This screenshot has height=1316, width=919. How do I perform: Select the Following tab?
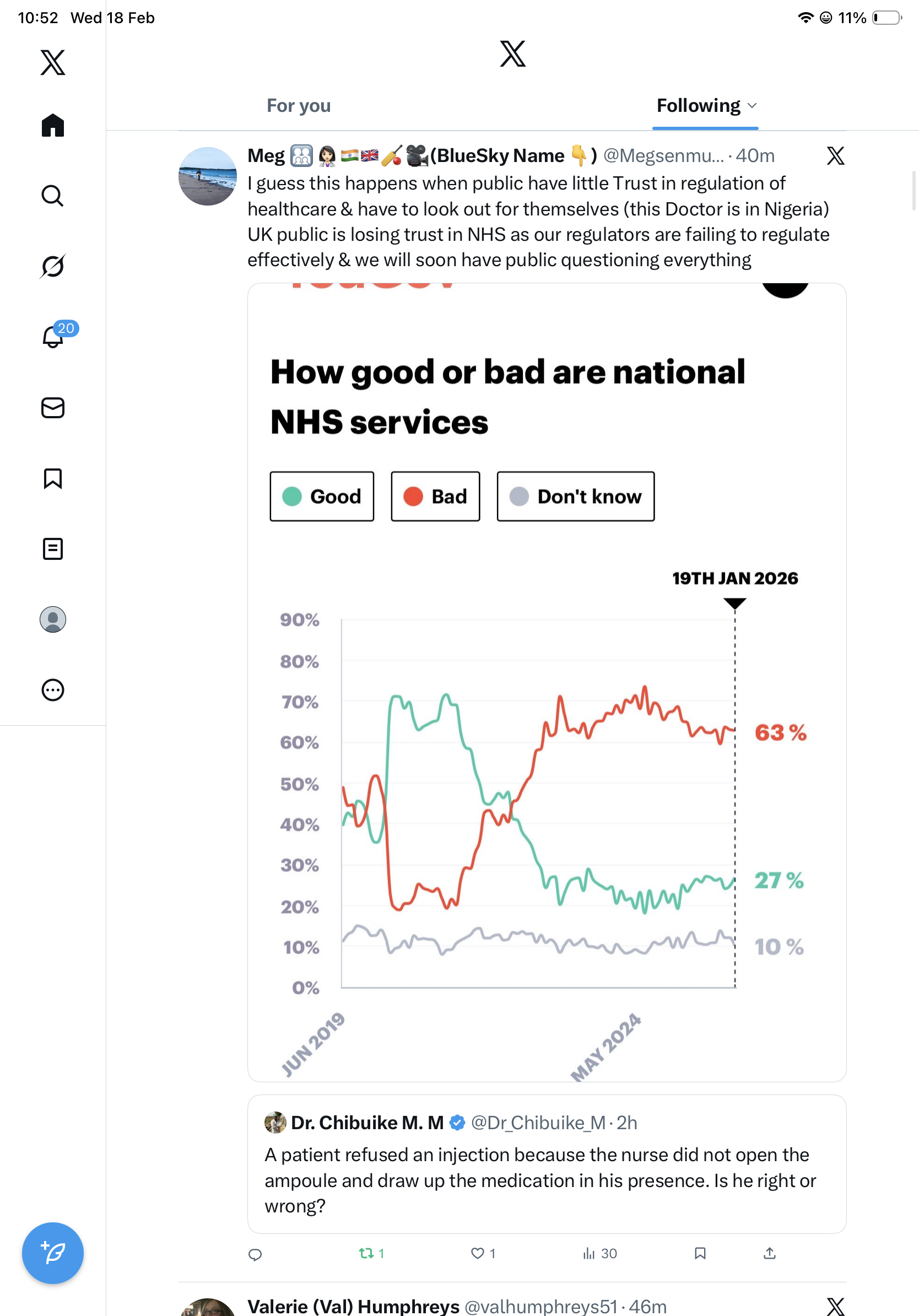[x=698, y=105]
